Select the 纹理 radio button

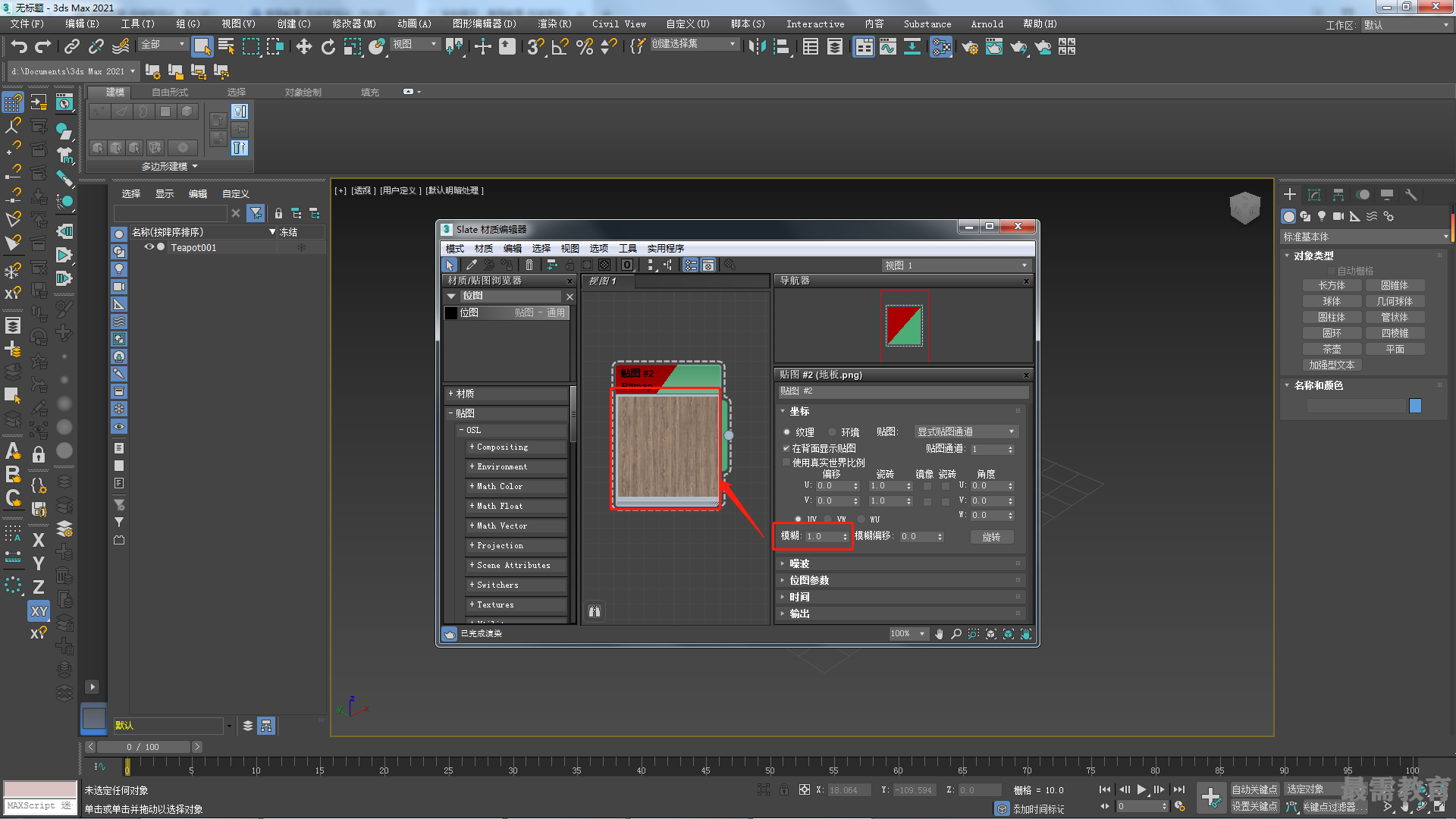coord(786,432)
